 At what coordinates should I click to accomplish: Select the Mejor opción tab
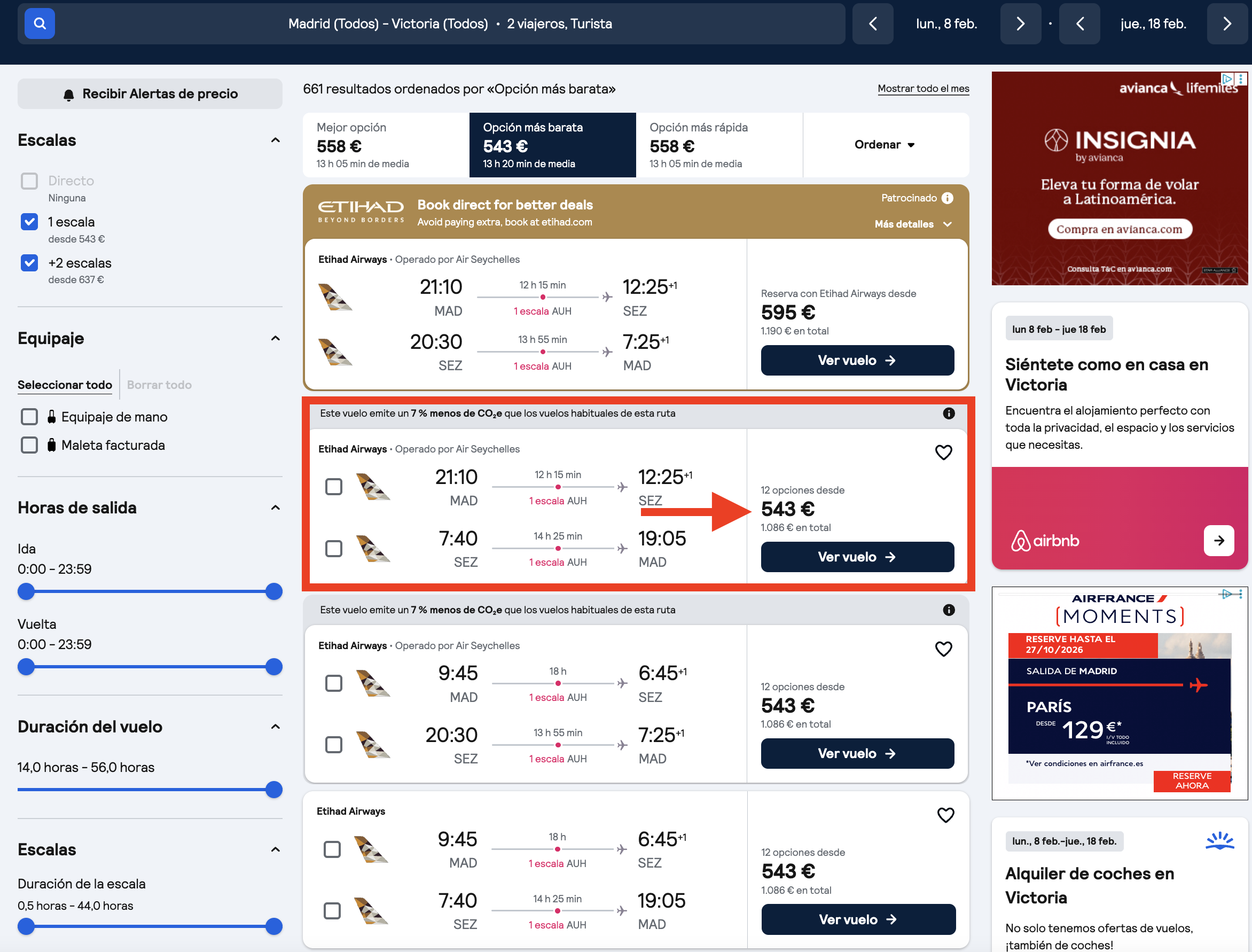(386, 144)
